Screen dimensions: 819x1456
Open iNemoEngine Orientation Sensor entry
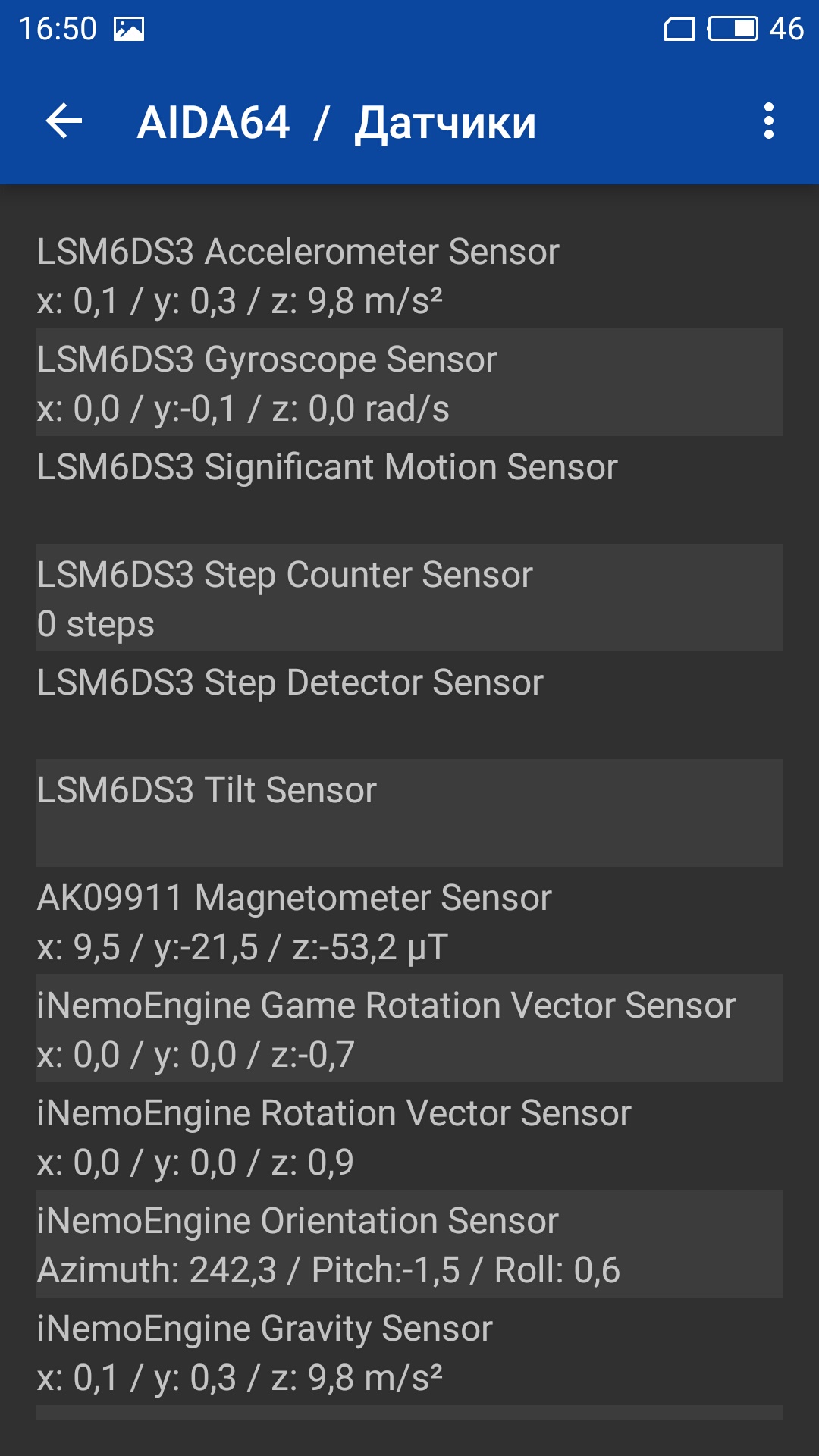click(409, 1244)
